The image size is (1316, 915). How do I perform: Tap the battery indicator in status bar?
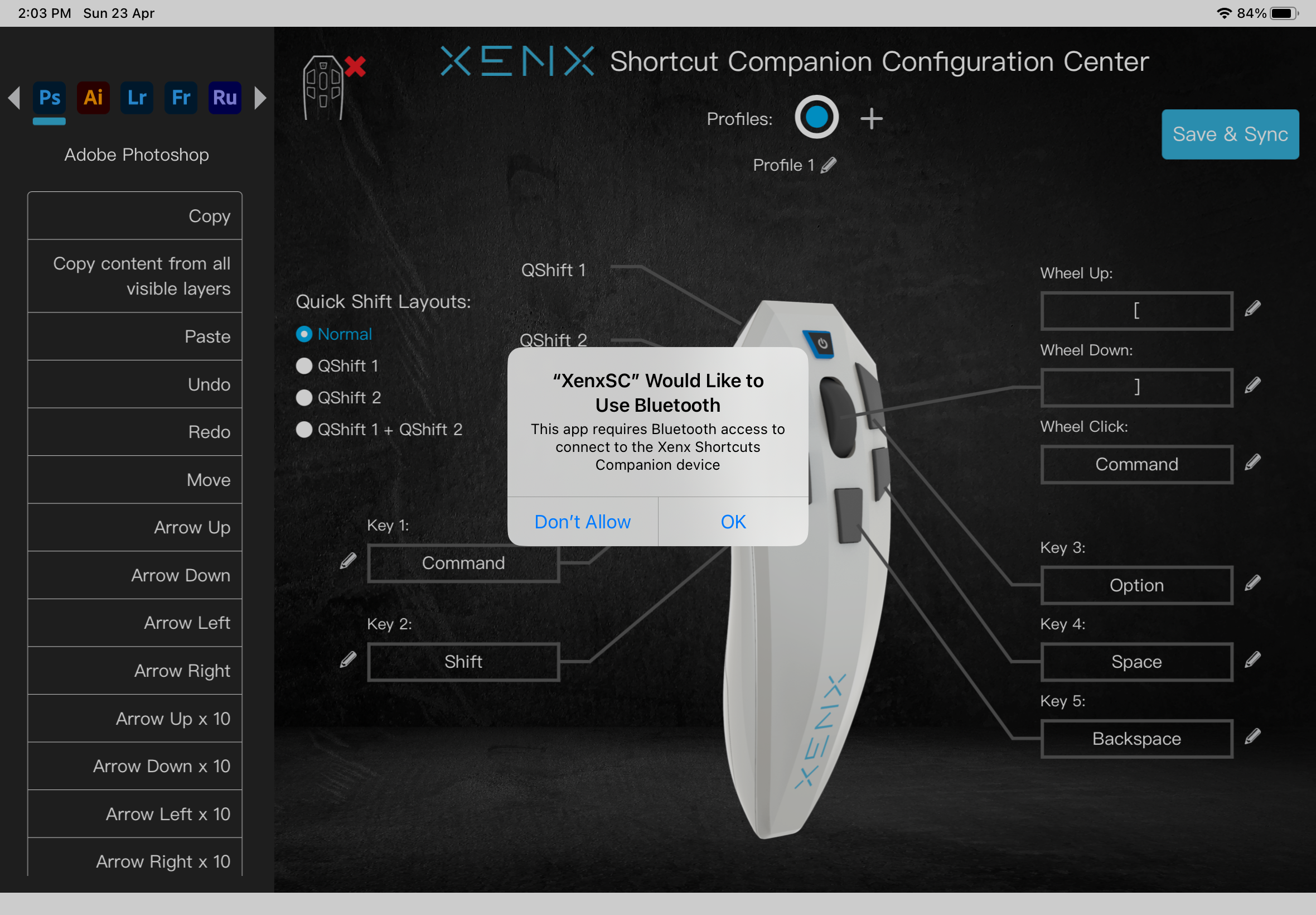coord(1284,13)
